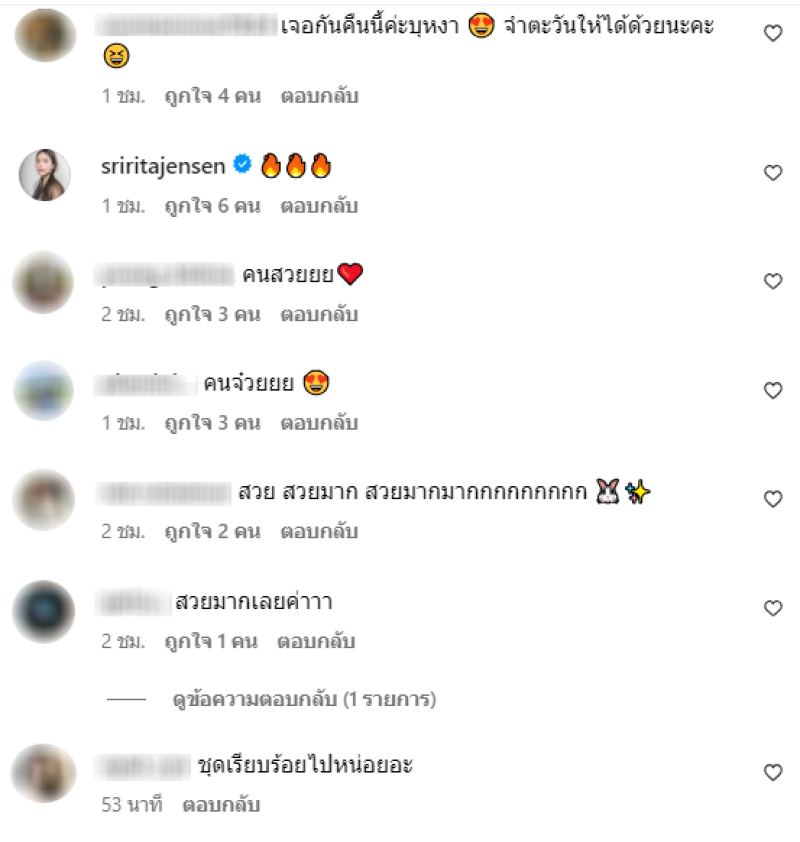Tap heart on คนสวยยย comment
The width and height of the screenshot is (800, 842).
tap(773, 281)
